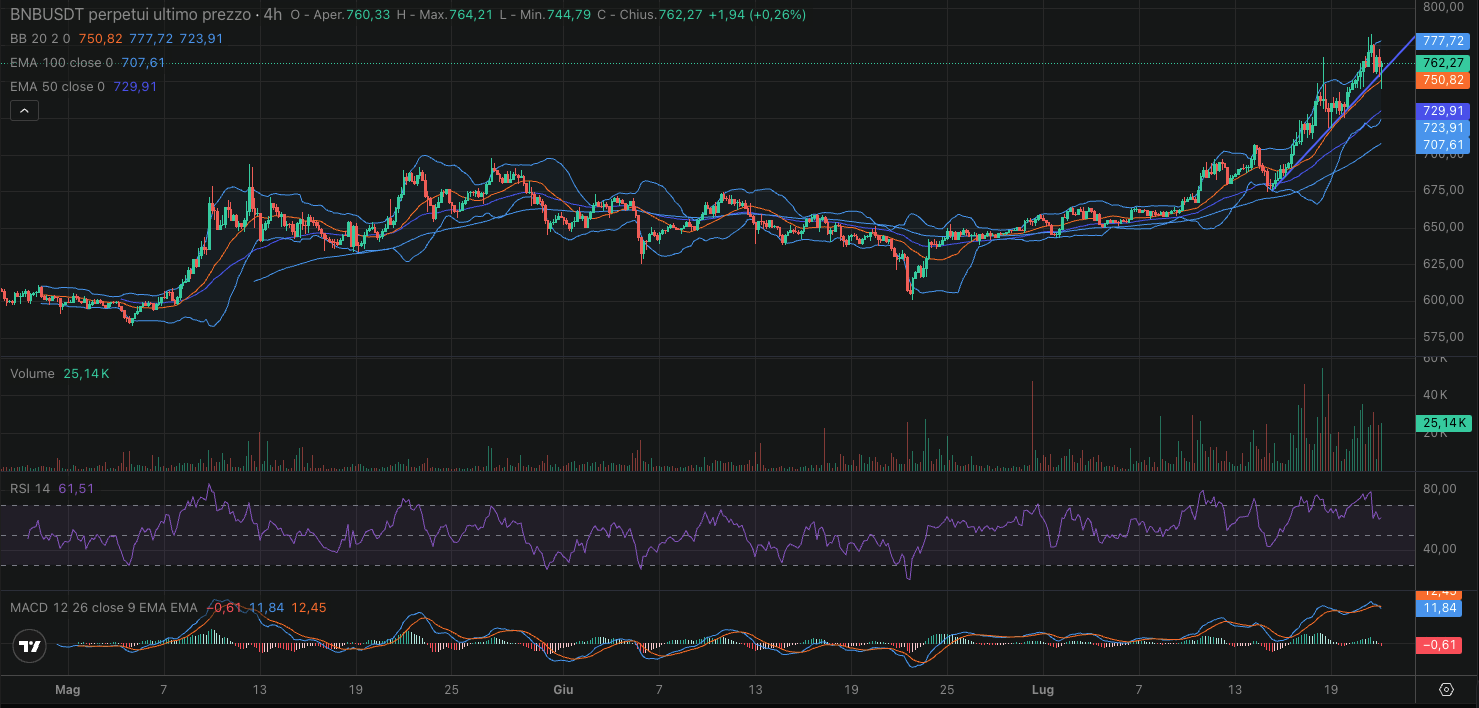The image size is (1479, 708).
Task: Click the 25,14 K value in Volume legend
Action: point(86,373)
